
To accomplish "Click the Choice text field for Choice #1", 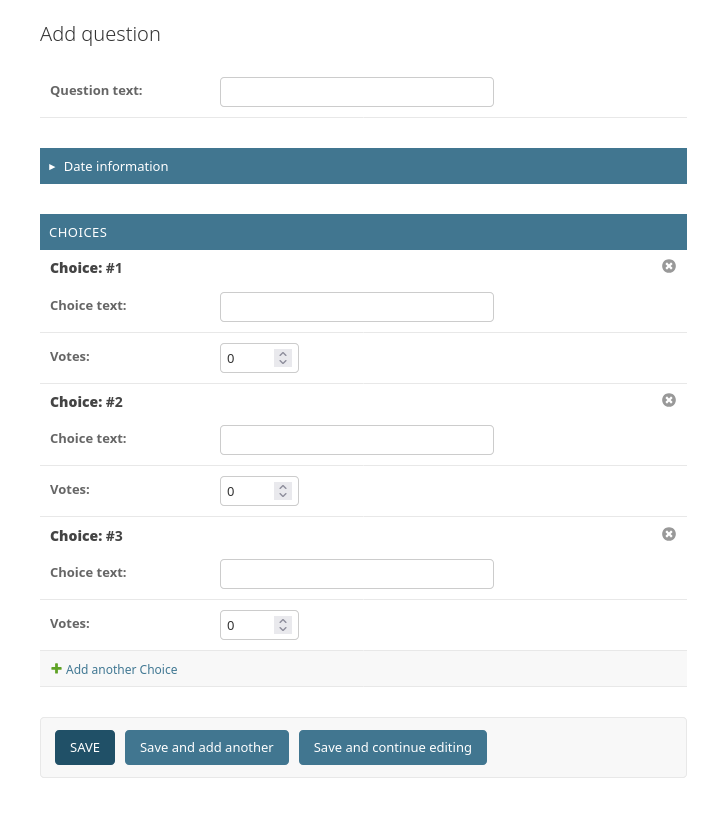I will [356, 306].
